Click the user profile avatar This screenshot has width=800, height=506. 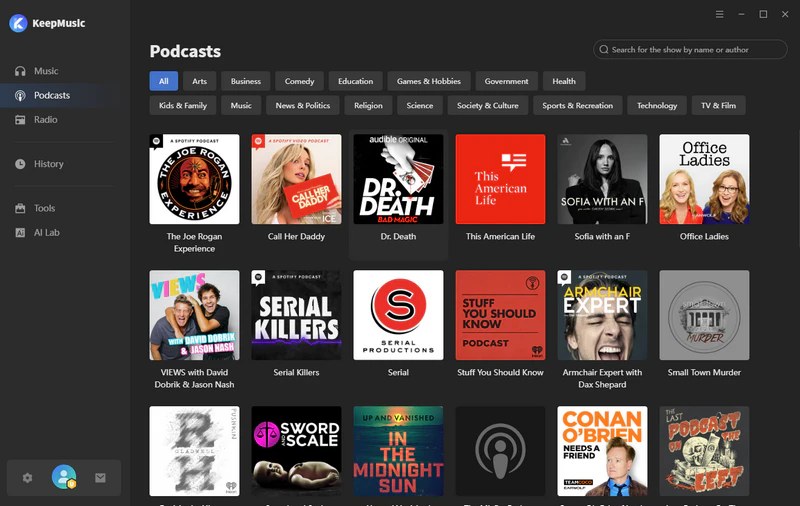(64, 477)
